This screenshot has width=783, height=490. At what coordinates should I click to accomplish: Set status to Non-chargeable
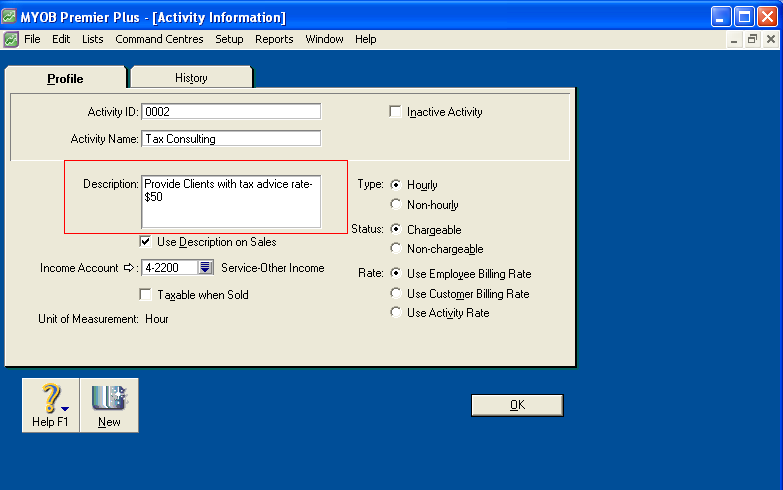point(395,248)
